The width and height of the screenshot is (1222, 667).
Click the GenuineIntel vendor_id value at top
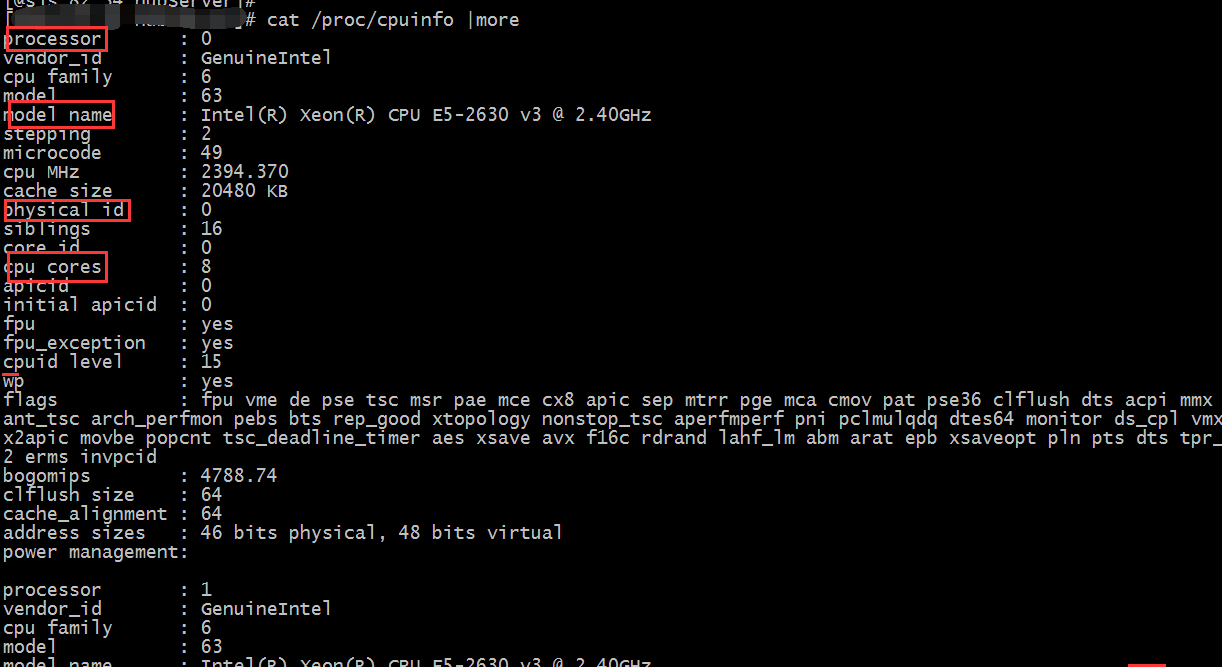(266, 58)
